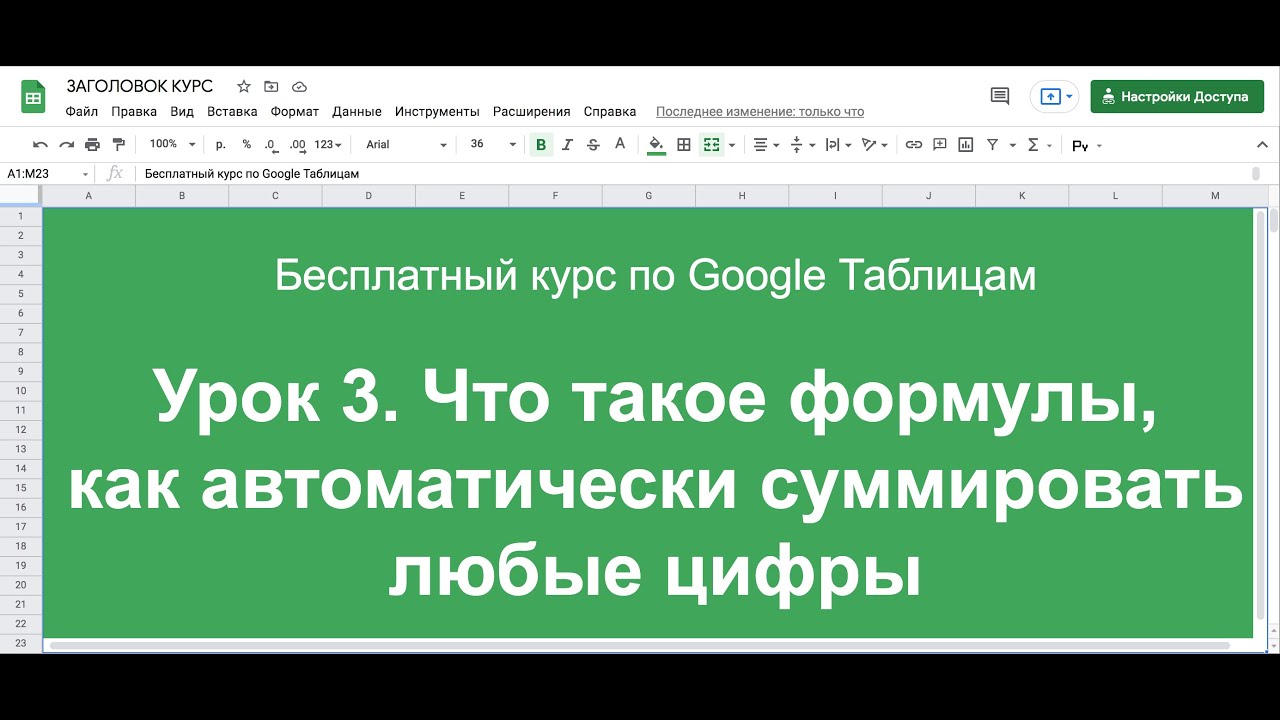The width and height of the screenshot is (1280, 720).
Task: Select column header D
Action: tap(368, 196)
